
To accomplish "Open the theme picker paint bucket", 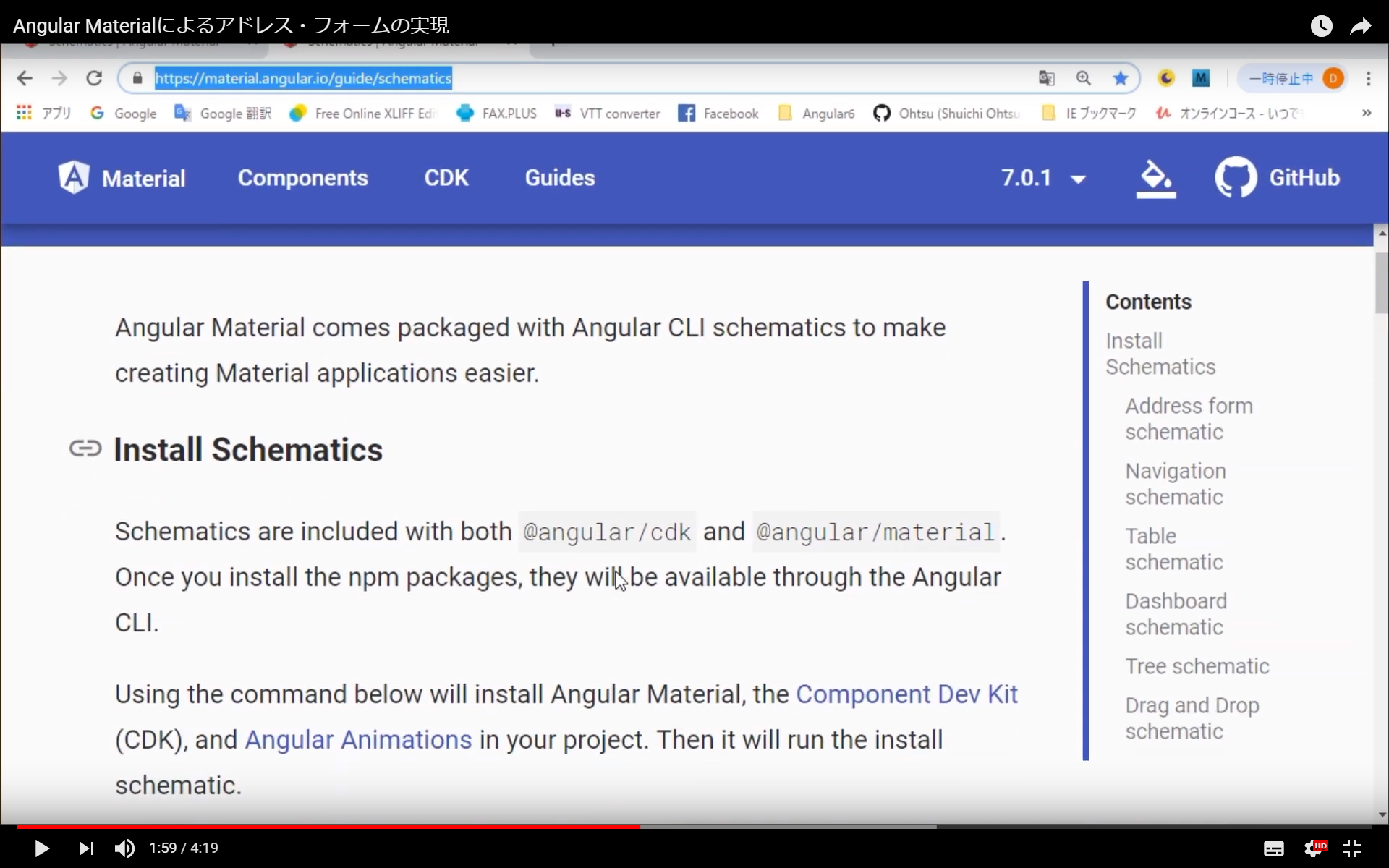I will coord(1155,179).
